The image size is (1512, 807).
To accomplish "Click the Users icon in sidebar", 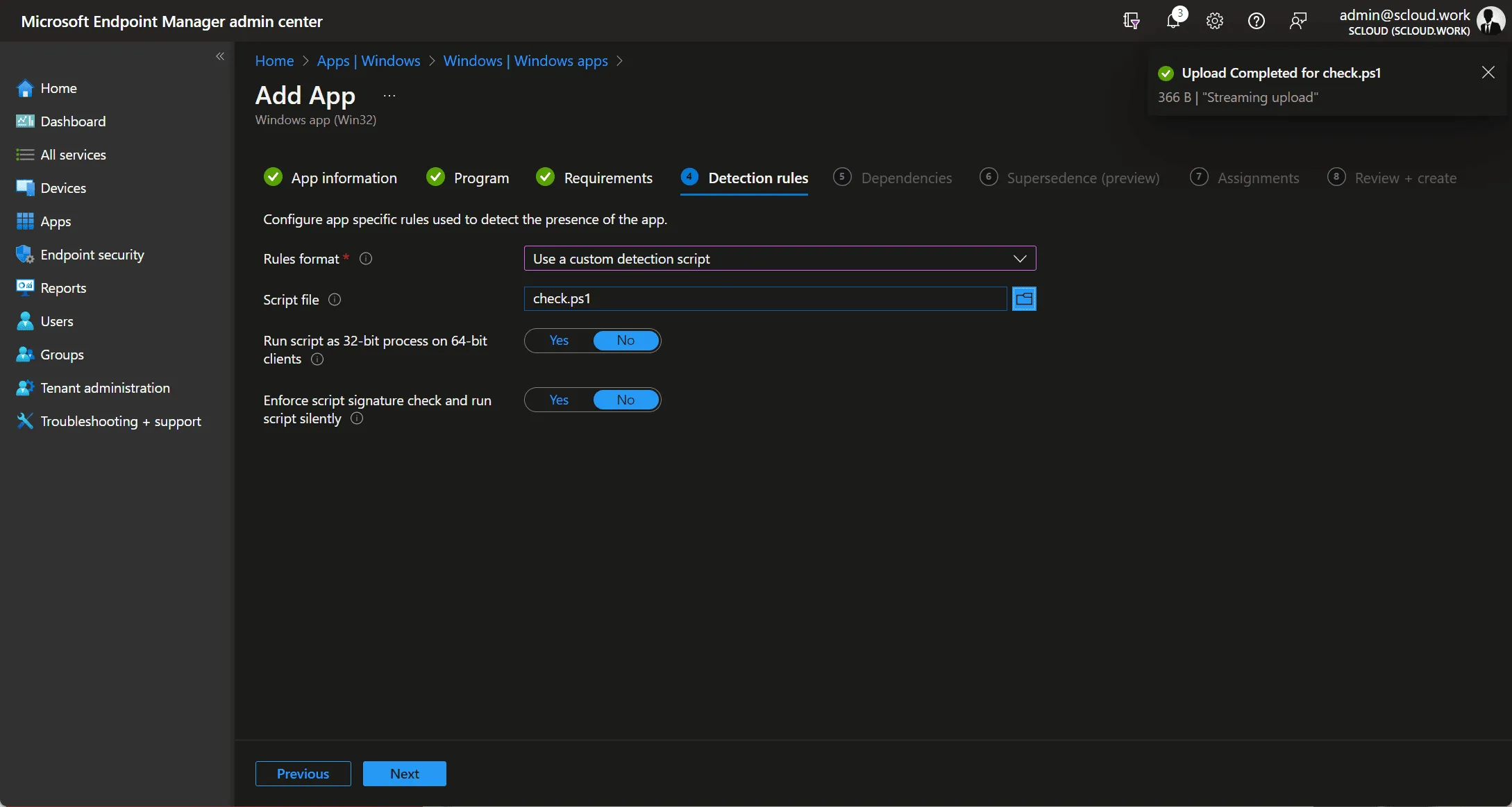I will pos(25,321).
